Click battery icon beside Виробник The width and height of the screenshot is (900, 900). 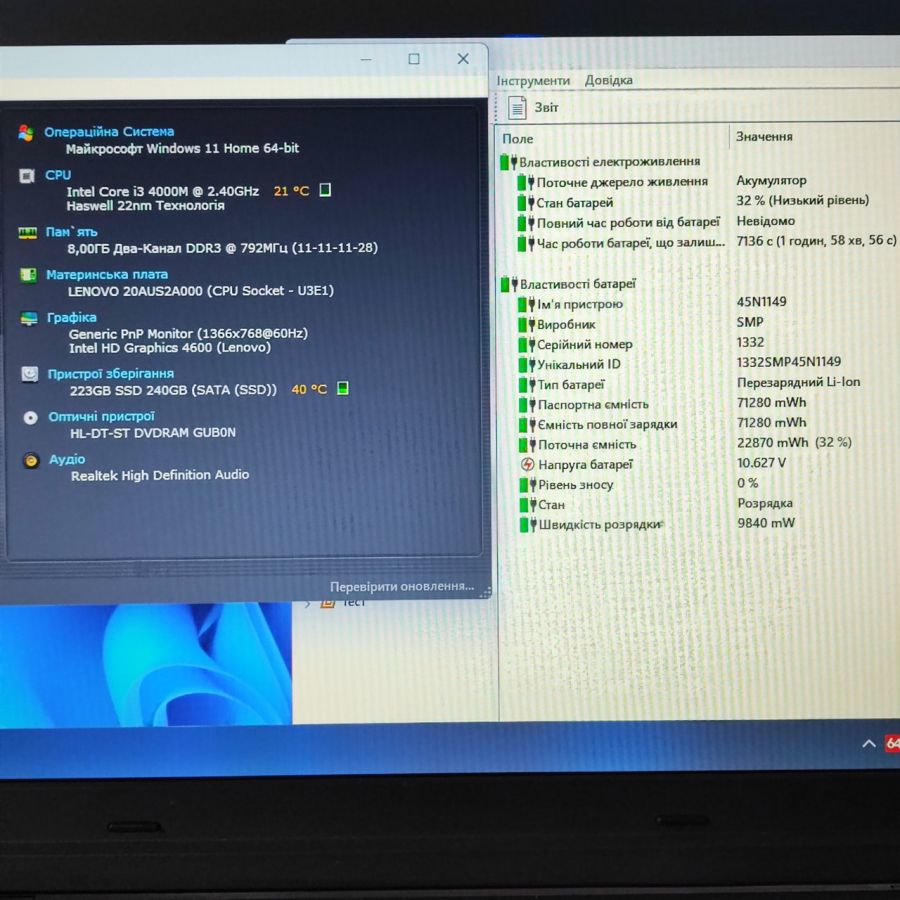point(527,324)
